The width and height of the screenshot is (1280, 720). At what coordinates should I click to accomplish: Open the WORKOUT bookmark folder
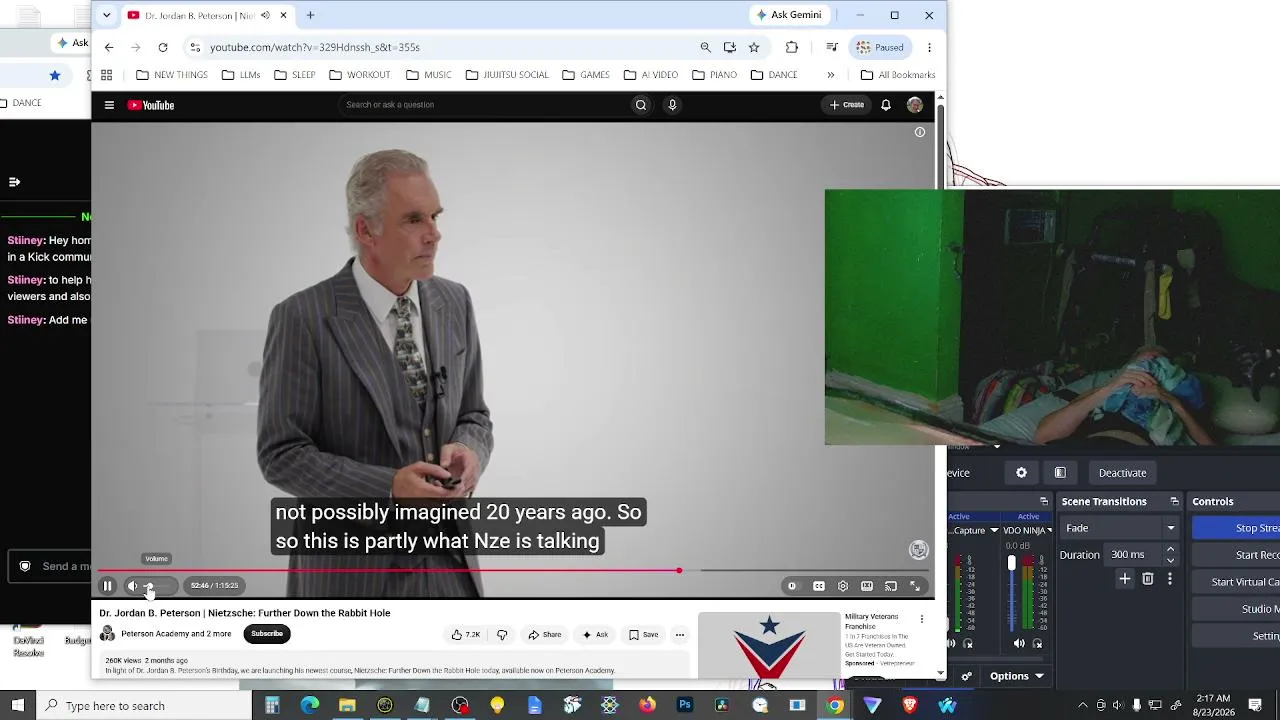(x=360, y=75)
